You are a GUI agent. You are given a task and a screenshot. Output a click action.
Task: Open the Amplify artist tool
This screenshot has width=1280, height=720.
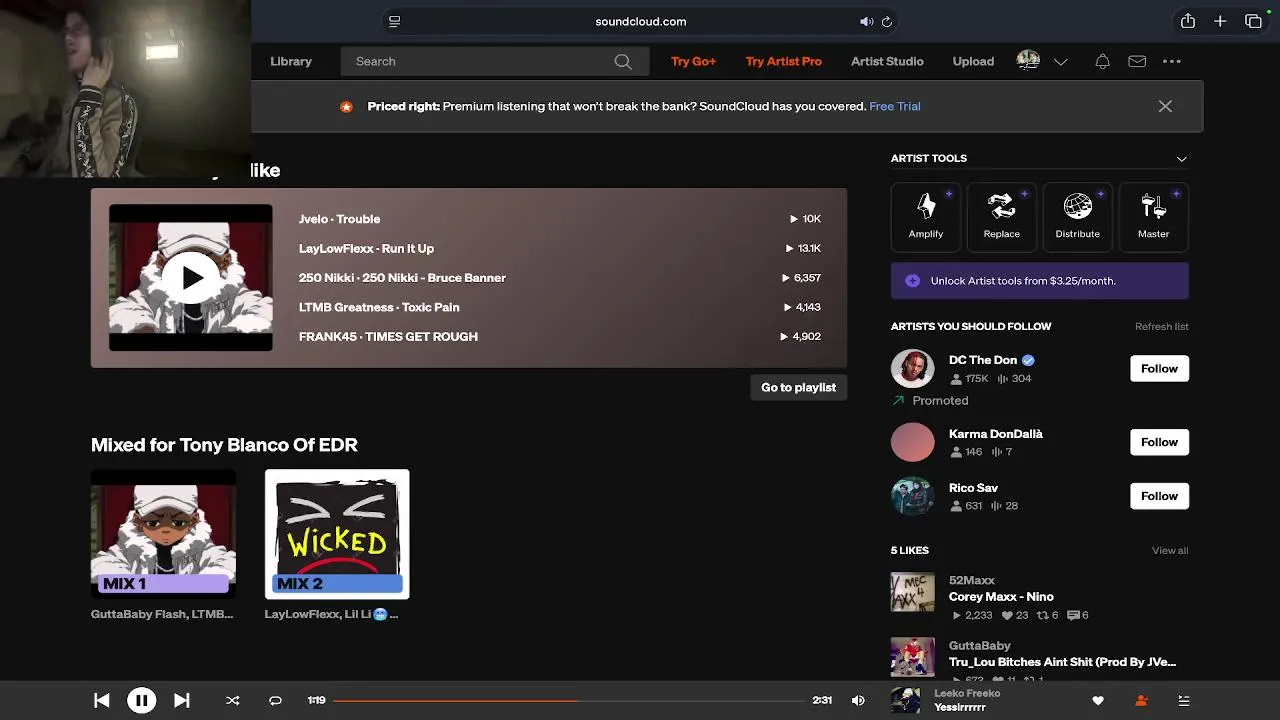(926, 216)
